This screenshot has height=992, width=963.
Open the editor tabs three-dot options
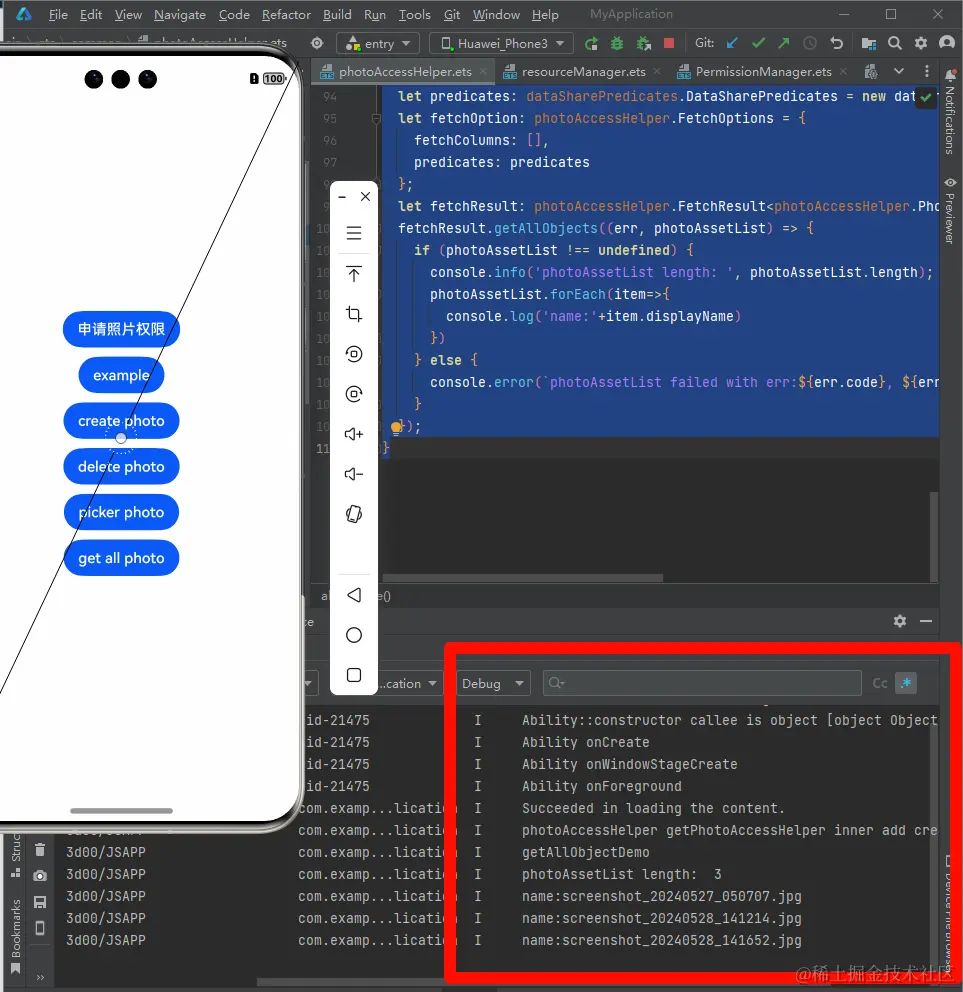pyautogui.click(x=927, y=71)
